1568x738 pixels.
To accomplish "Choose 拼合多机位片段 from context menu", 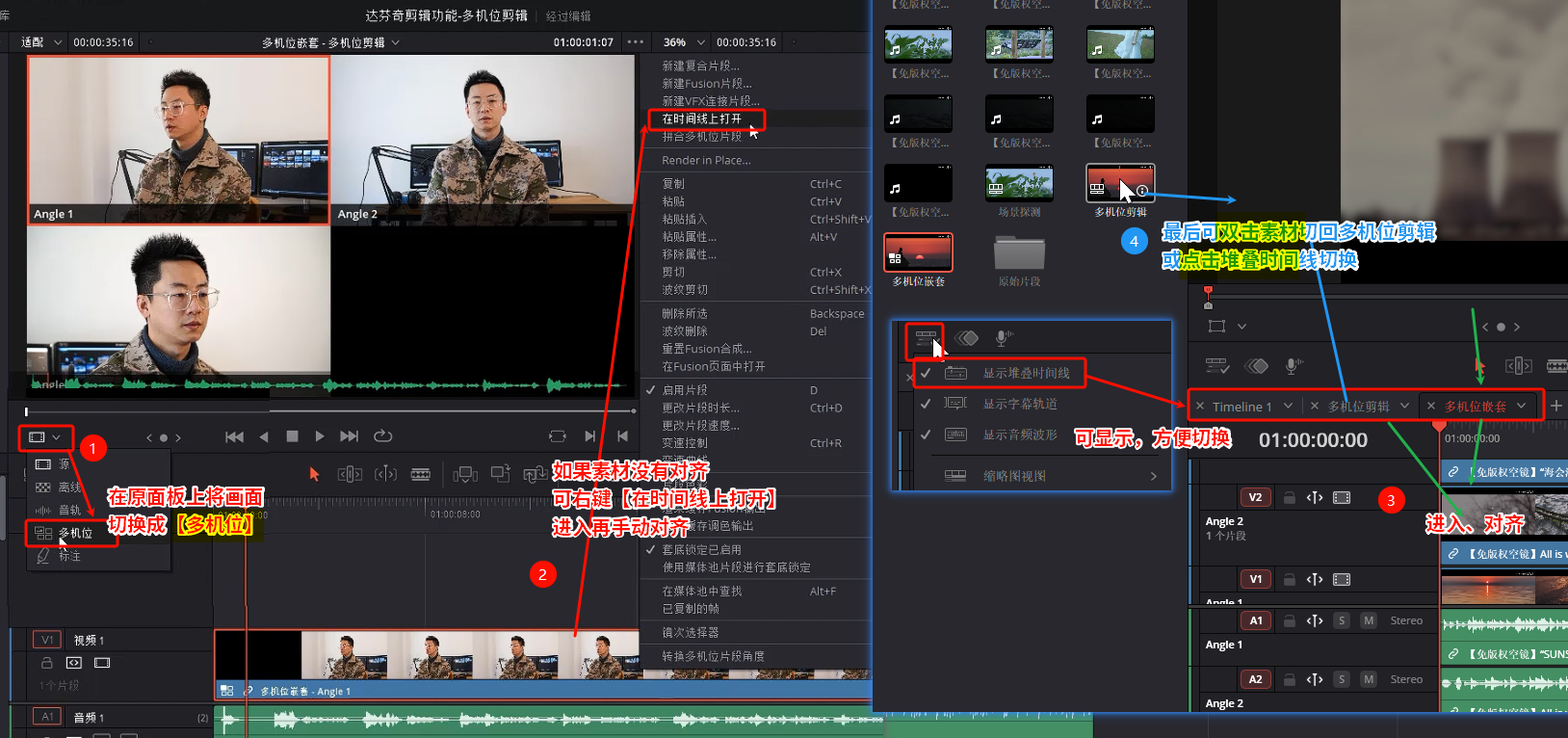I will pos(702,137).
